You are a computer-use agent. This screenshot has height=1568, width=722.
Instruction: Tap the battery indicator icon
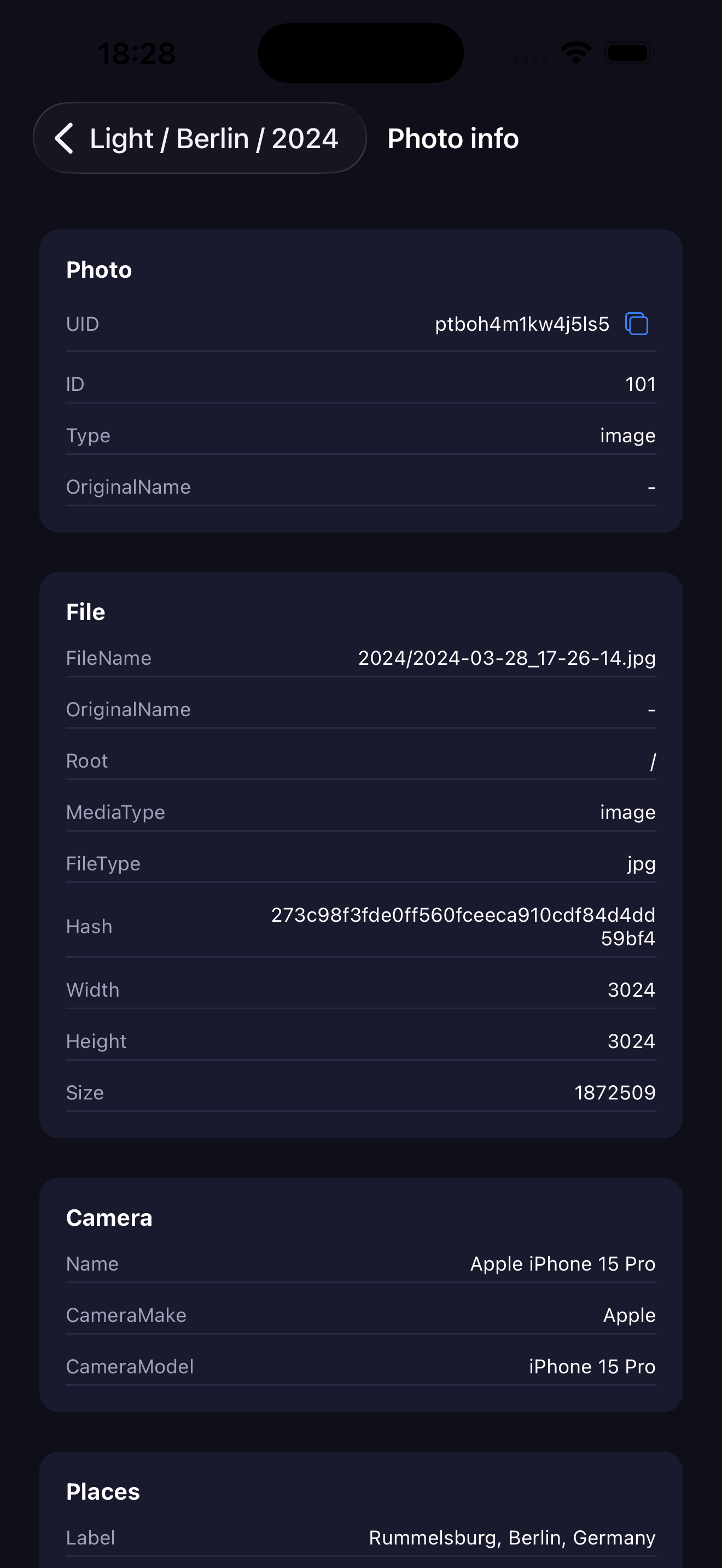[x=630, y=53]
